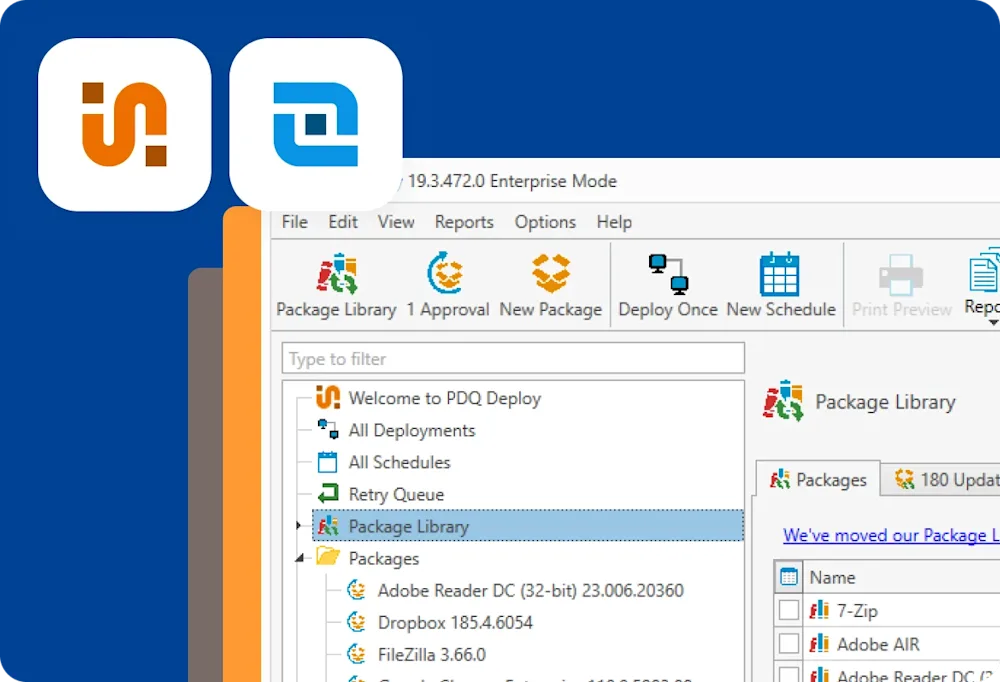Click the FileZilla package icon in tree
The height and width of the screenshot is (682, 1000).
coord(357,654)
